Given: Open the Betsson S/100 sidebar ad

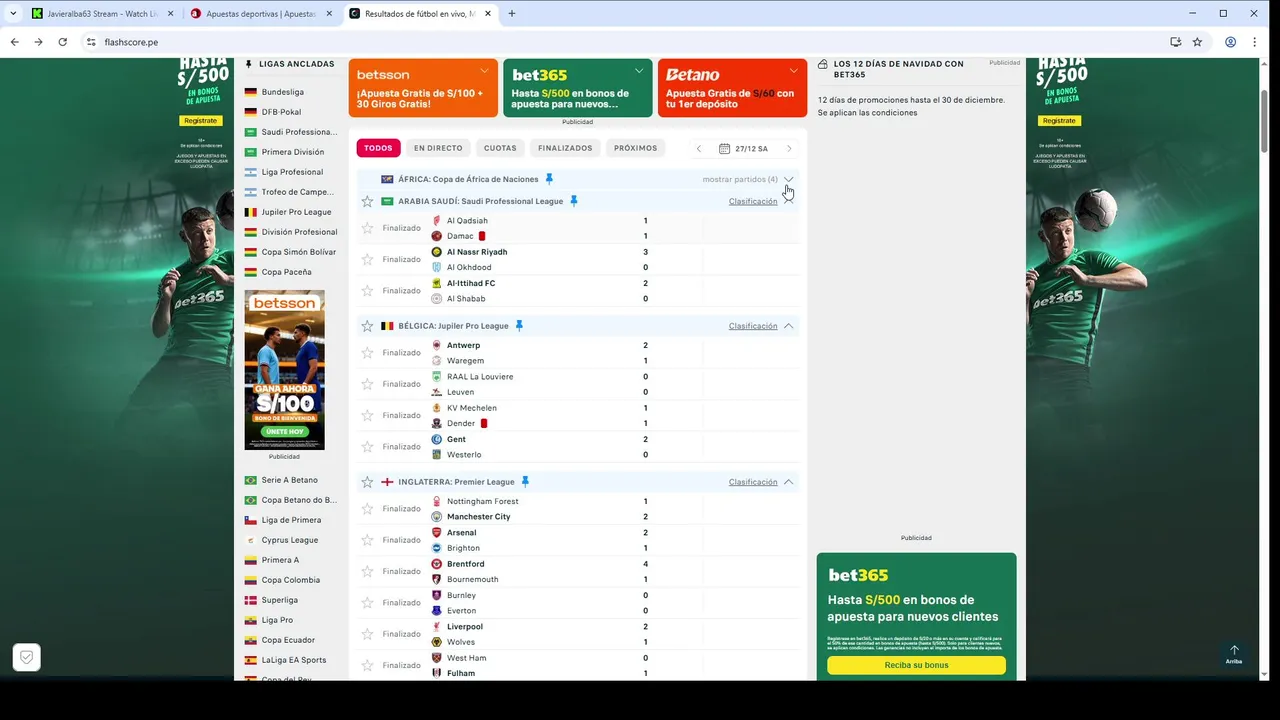Looking at the screenshot, I should (284, 370).
